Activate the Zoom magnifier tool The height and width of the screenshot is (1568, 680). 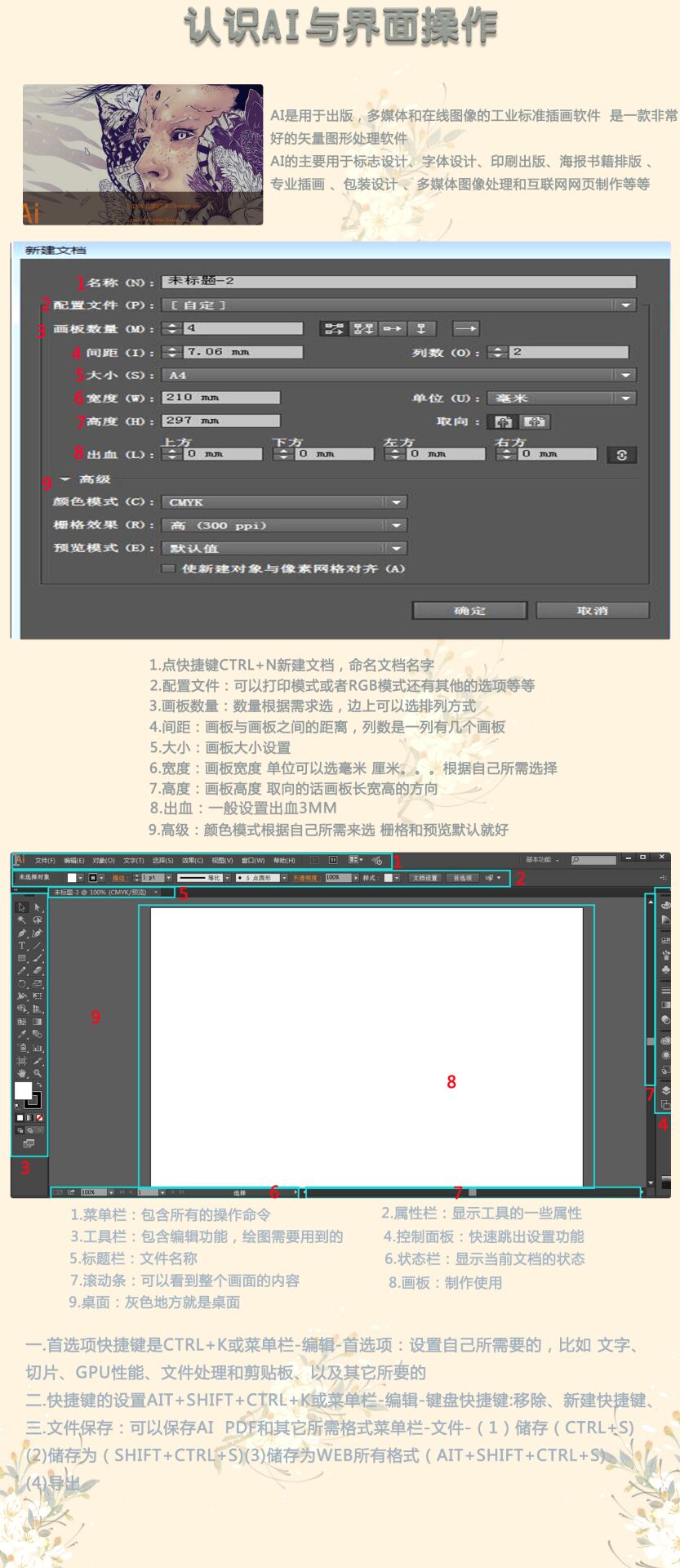coord(38,1073)
